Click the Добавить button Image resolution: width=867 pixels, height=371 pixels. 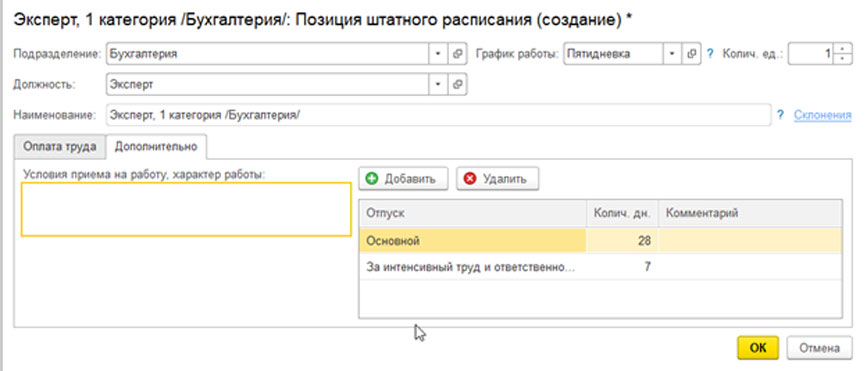pos(403,179)
